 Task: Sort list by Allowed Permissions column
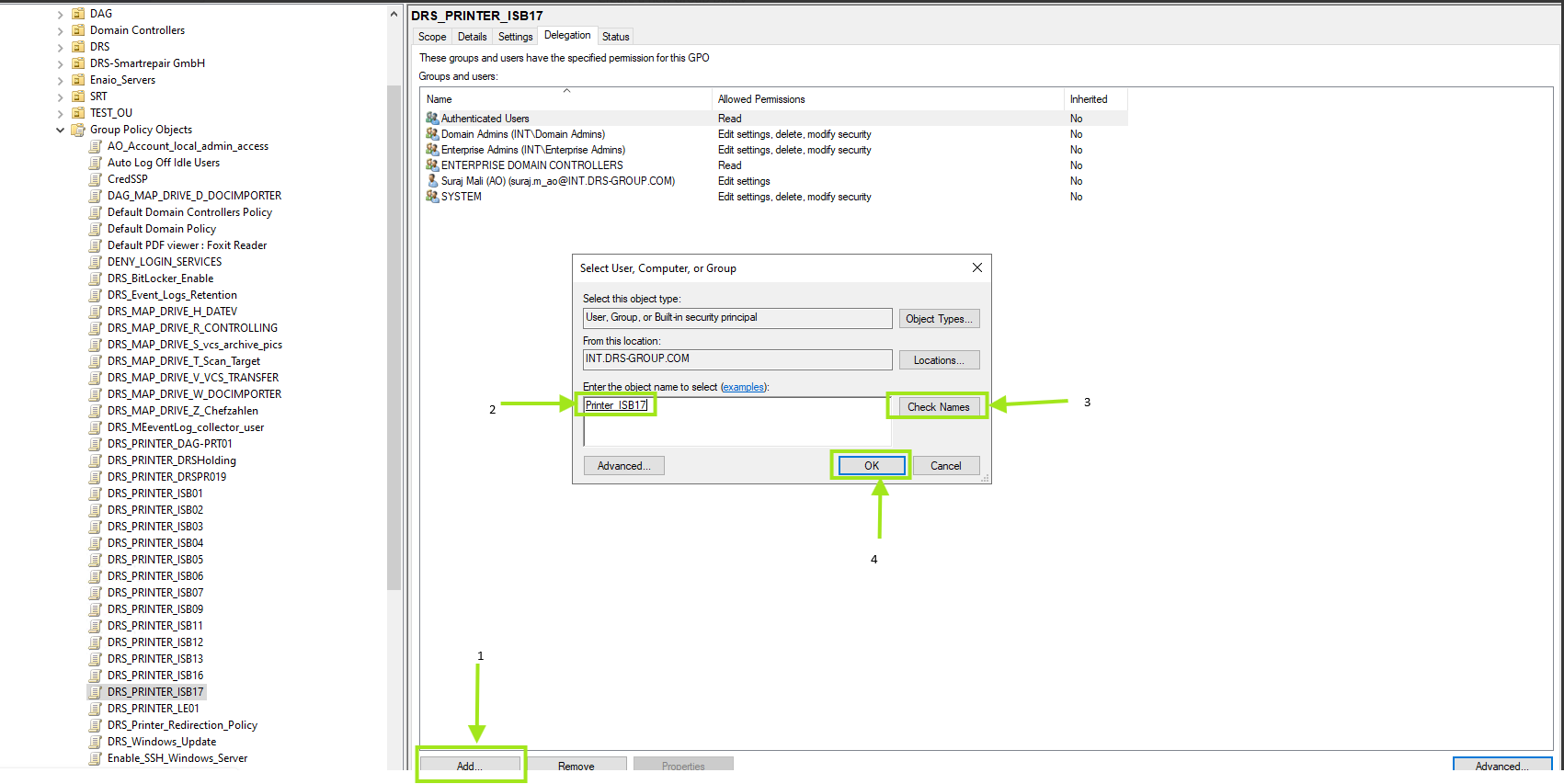click(x=761, y=99)
